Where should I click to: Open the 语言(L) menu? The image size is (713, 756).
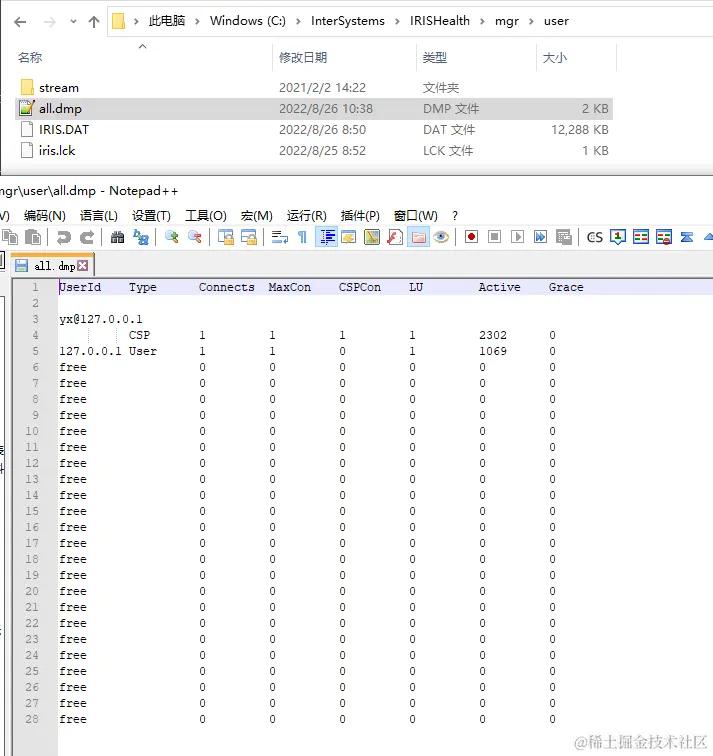click(99, 216)
